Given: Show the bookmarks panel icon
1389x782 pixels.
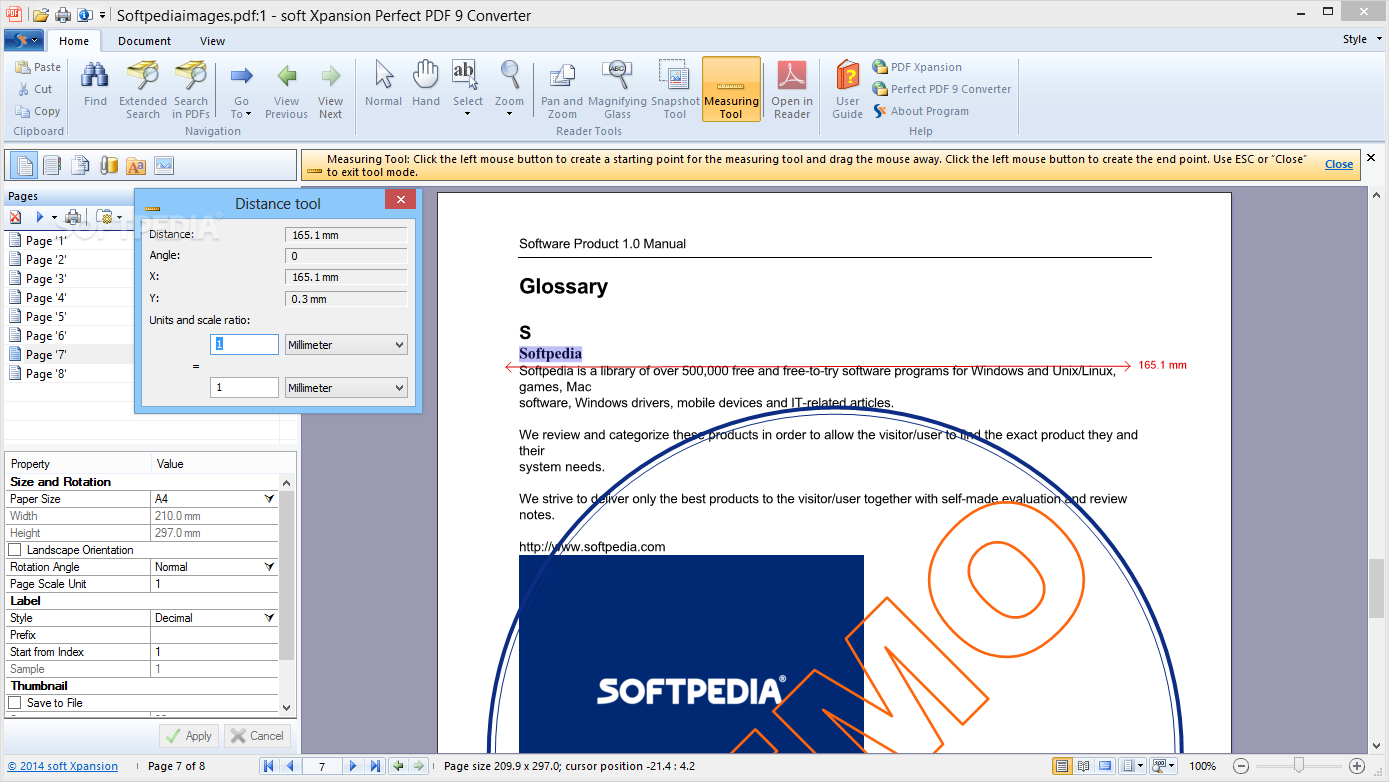Looking at the screenshot, I should point(52,165).
